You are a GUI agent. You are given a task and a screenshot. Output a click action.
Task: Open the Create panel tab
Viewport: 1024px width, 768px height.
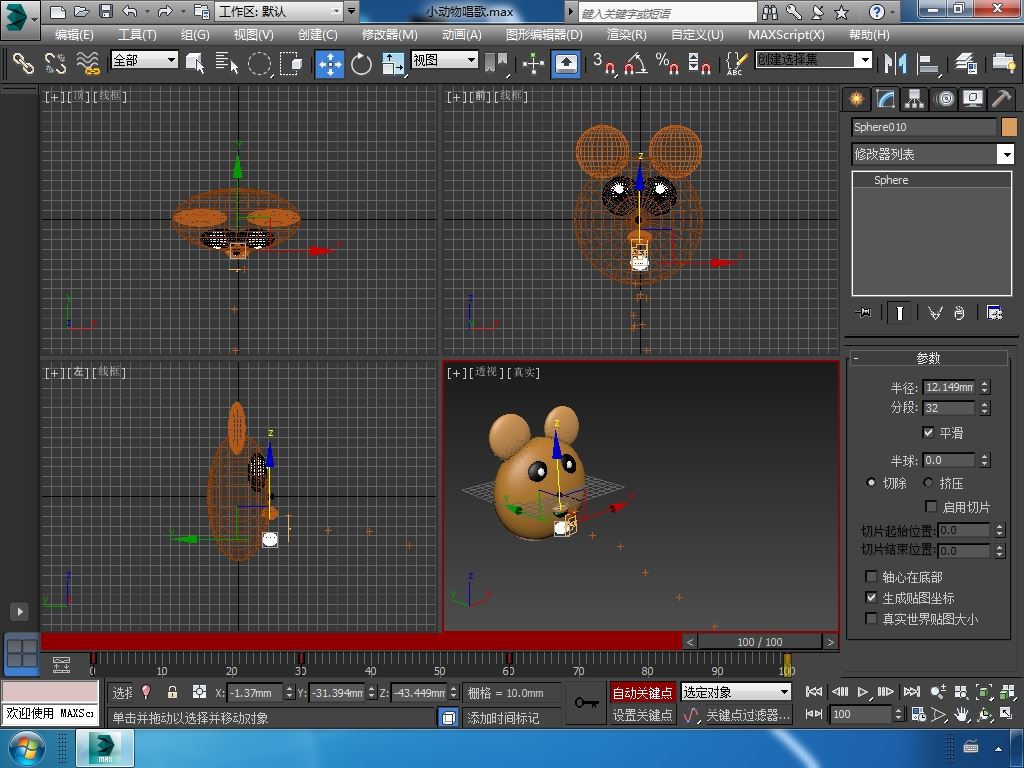point(856,98)
